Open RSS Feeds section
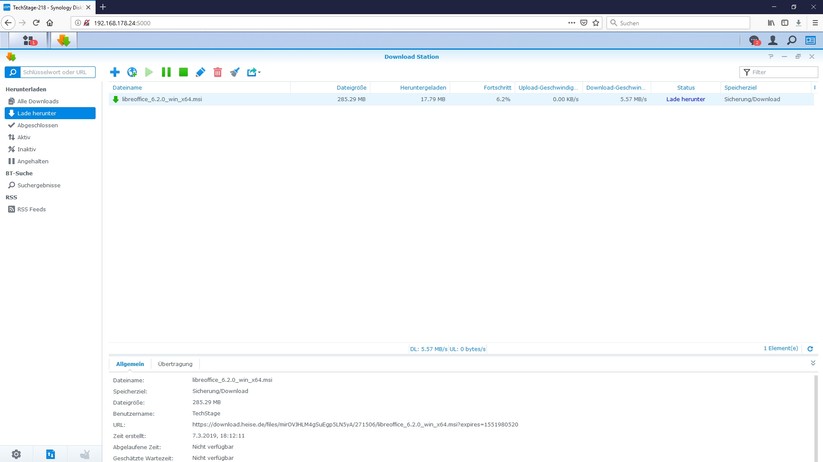This screenshot has height=462, width=823. [31, 209]
